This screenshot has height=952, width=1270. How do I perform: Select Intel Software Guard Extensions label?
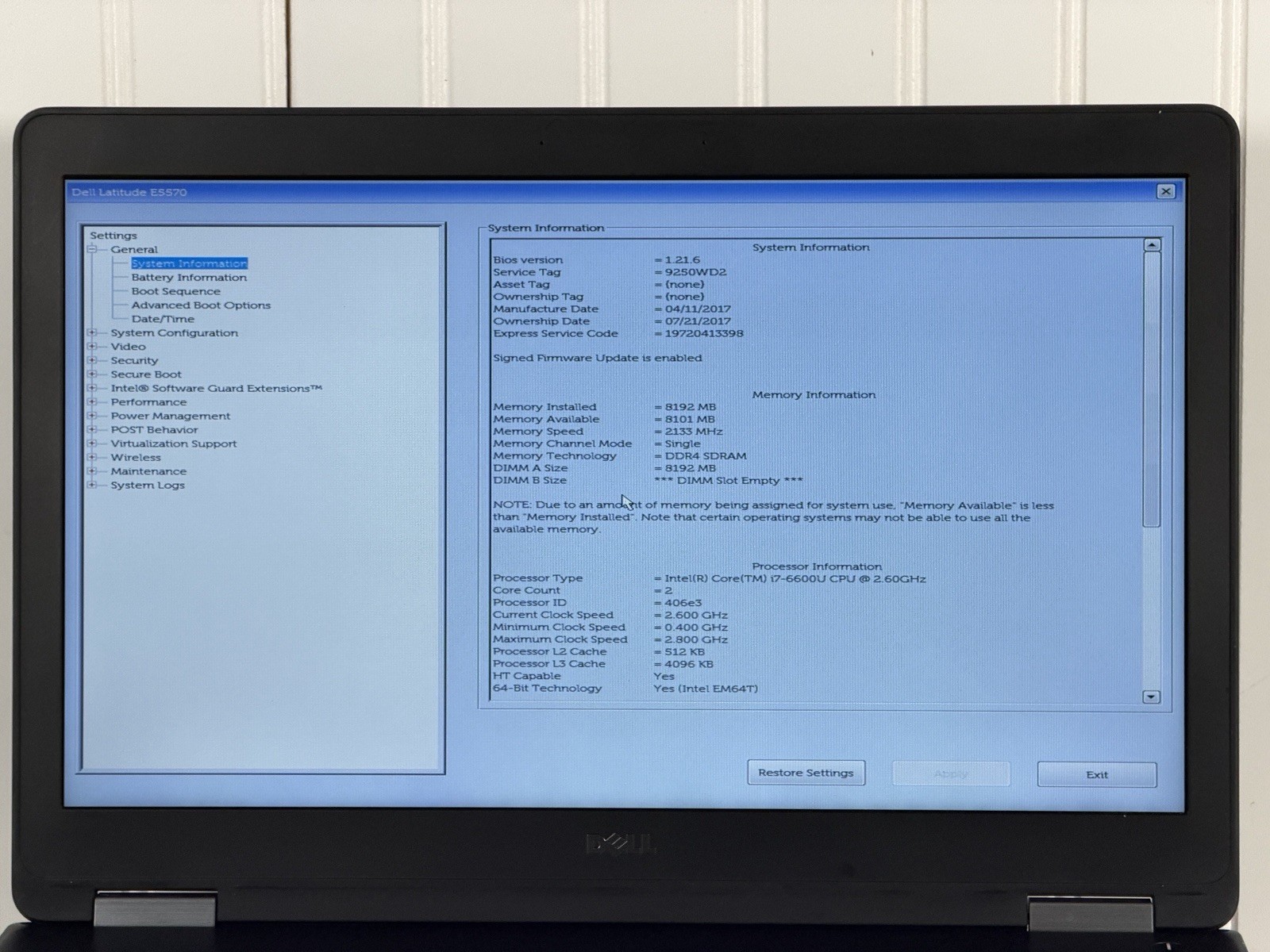pos(216,388)
